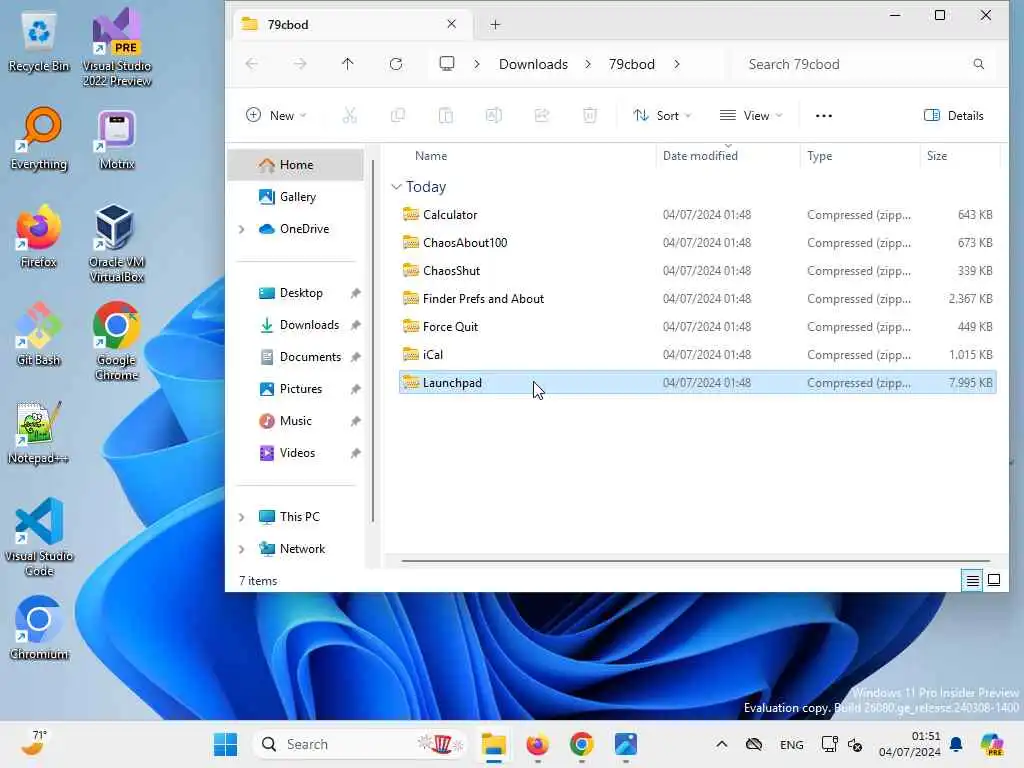The image size is (1024, 768).
Task: Click the PC monitor icon in address bar
Action: point(447,63)
